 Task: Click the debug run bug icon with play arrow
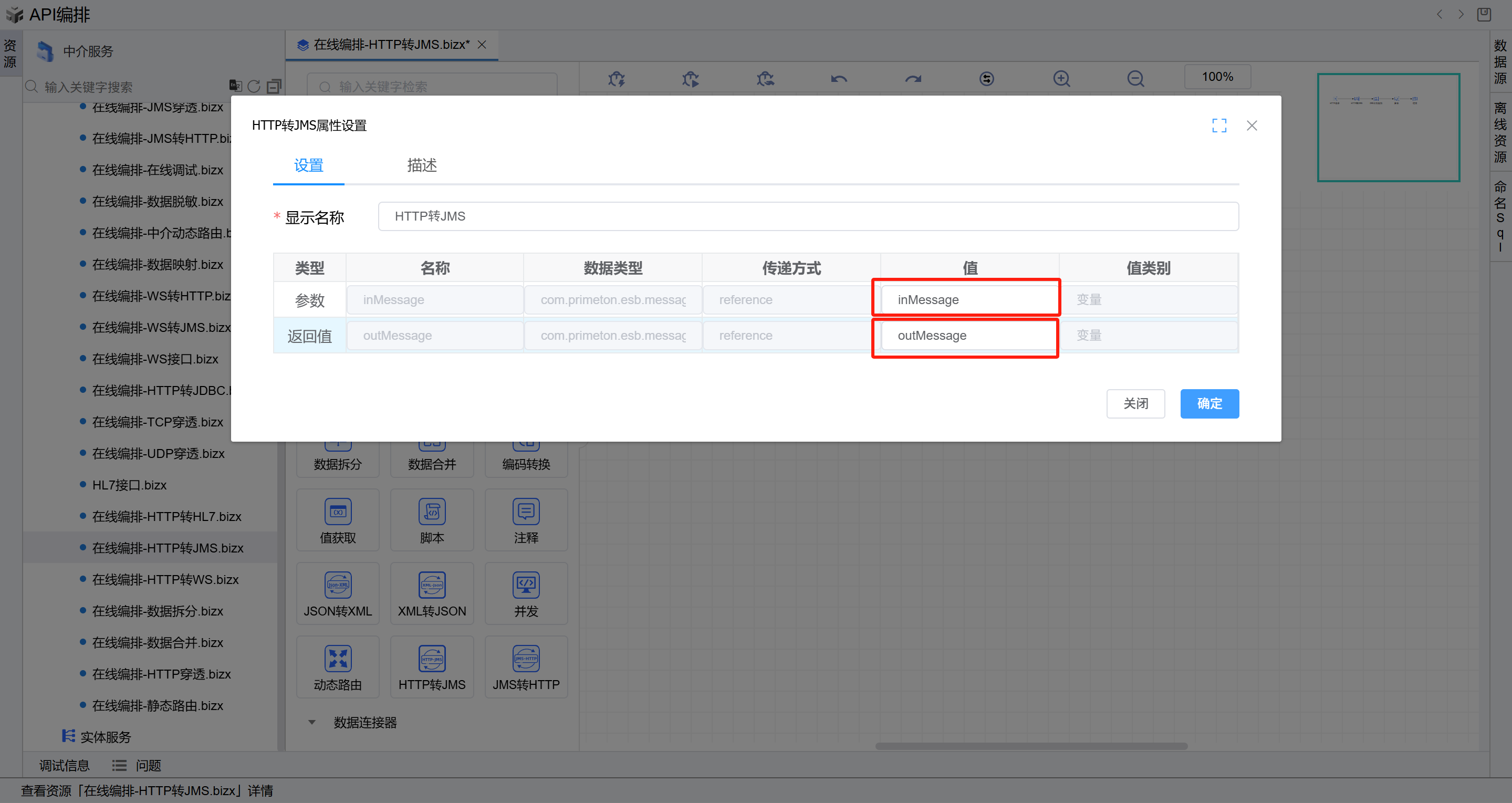(x=691, y=79)
